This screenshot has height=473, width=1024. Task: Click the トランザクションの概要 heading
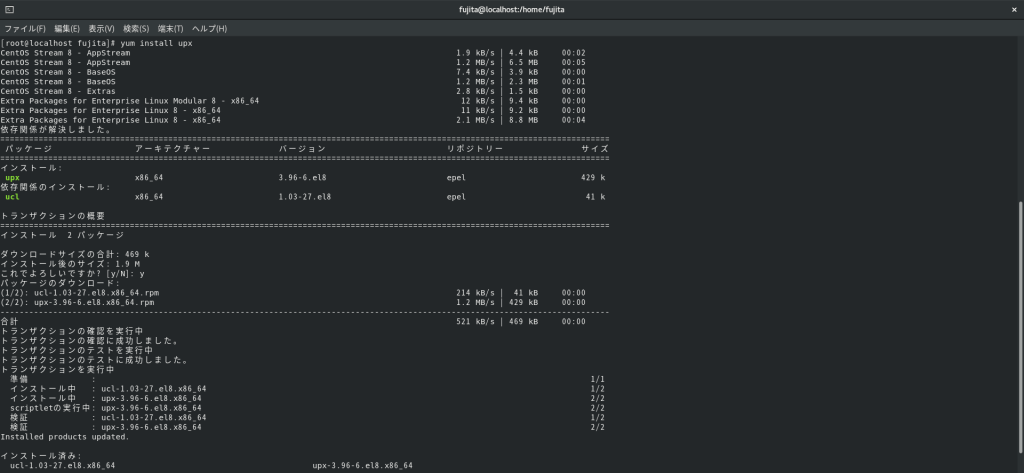[53, 215]
